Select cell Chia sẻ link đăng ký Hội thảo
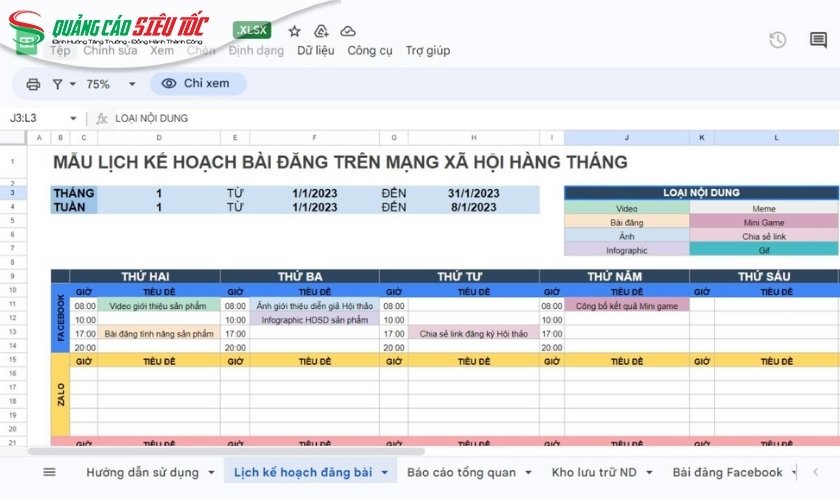 click(474, 334)
